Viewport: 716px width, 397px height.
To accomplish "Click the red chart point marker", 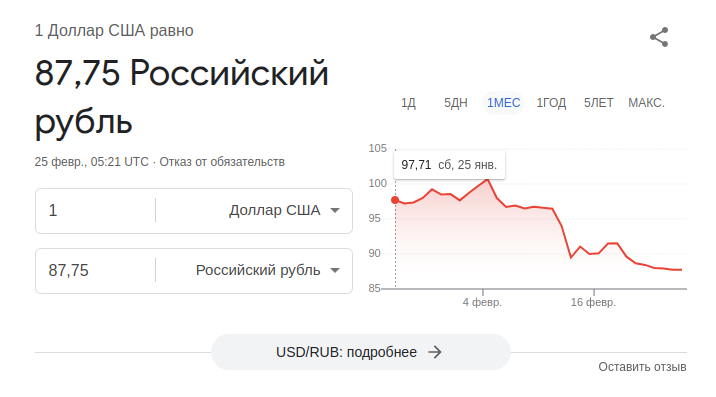I will click(395, 200).
